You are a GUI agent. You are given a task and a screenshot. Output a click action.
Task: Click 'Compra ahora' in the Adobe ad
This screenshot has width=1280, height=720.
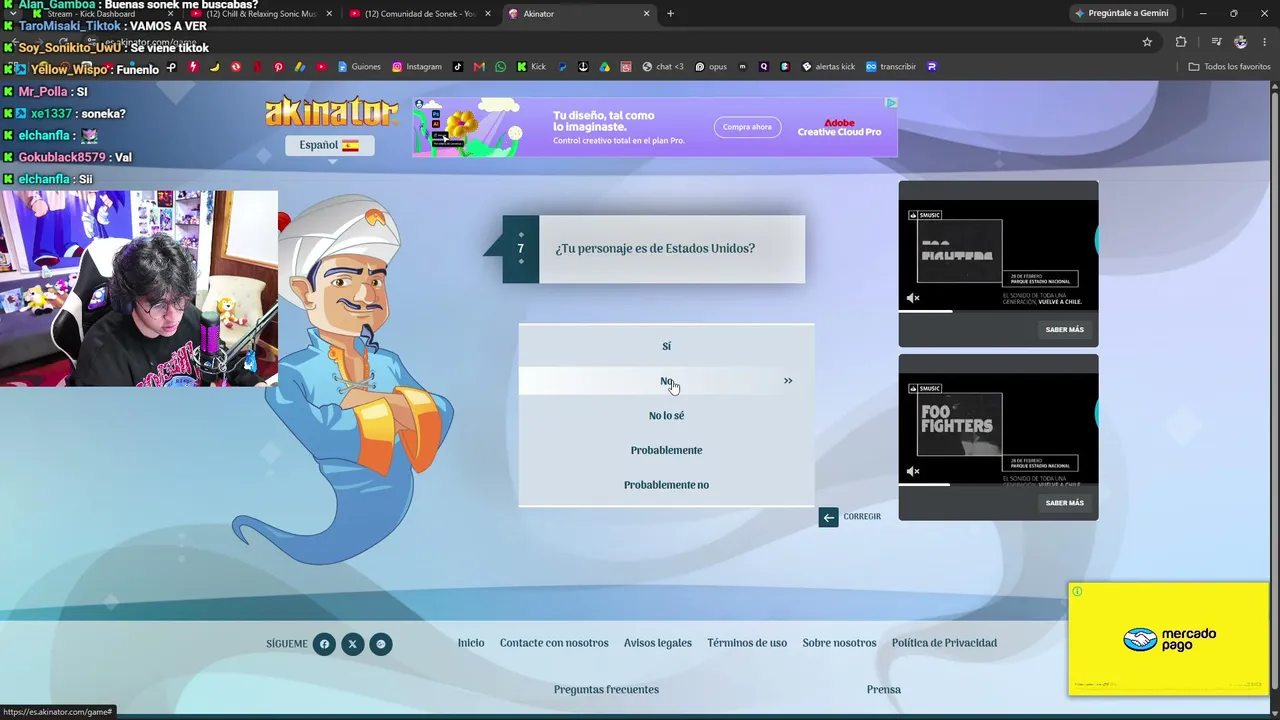click(747, 127)
